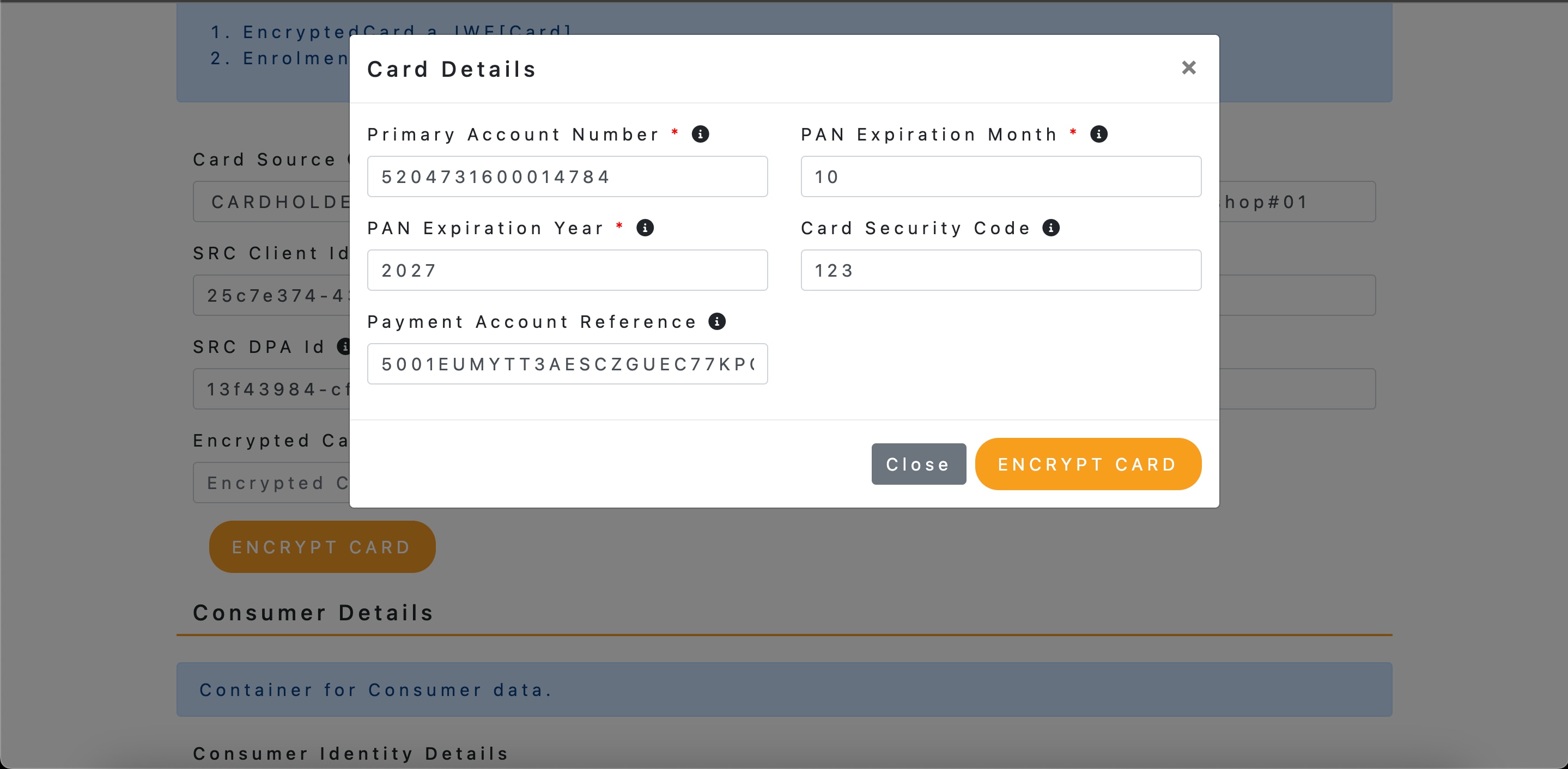The image size is (1568, 769).
Task: Select the Card Security Code field
Action: point(1000,270)
